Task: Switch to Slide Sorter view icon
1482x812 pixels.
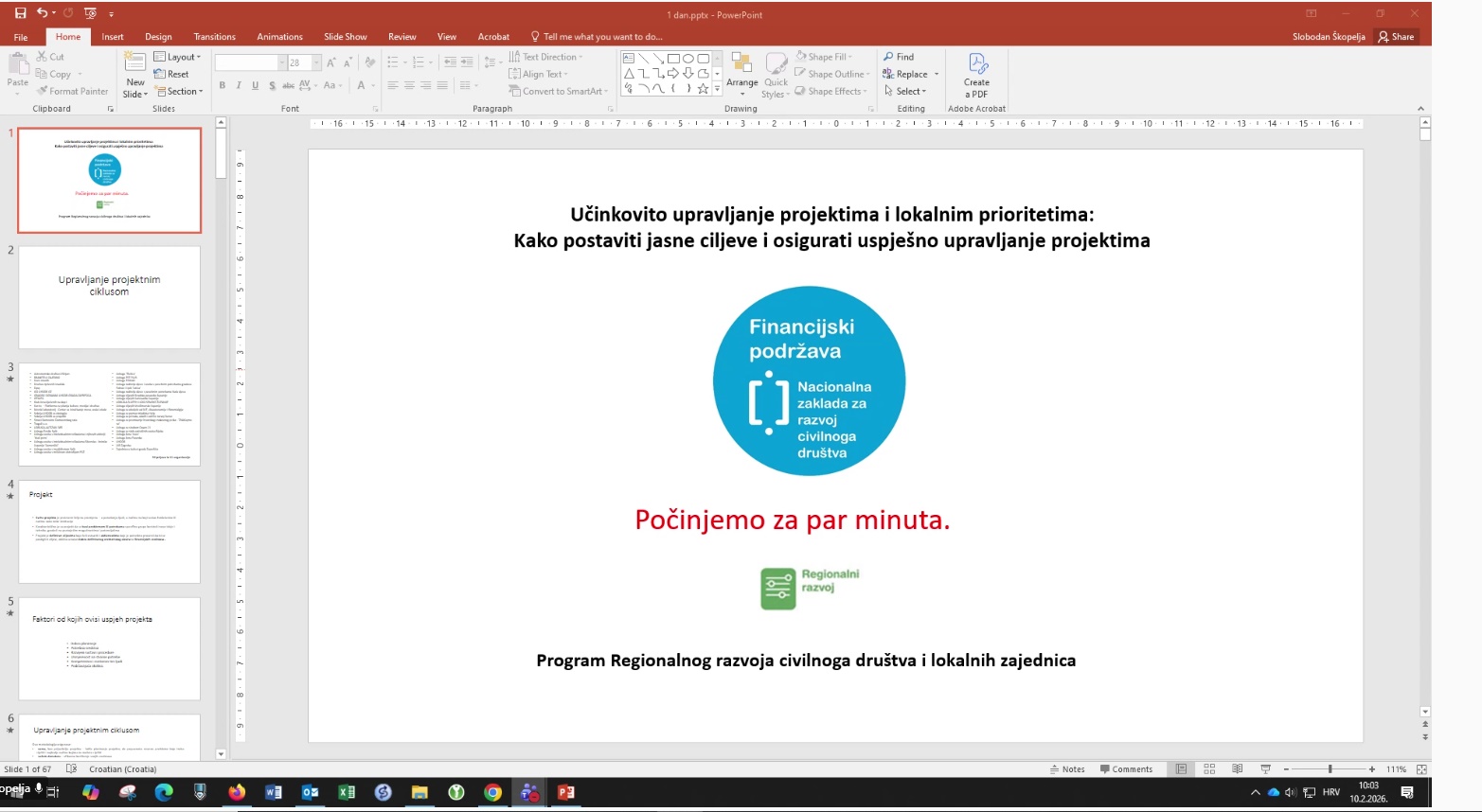Action: [1209, 769]
